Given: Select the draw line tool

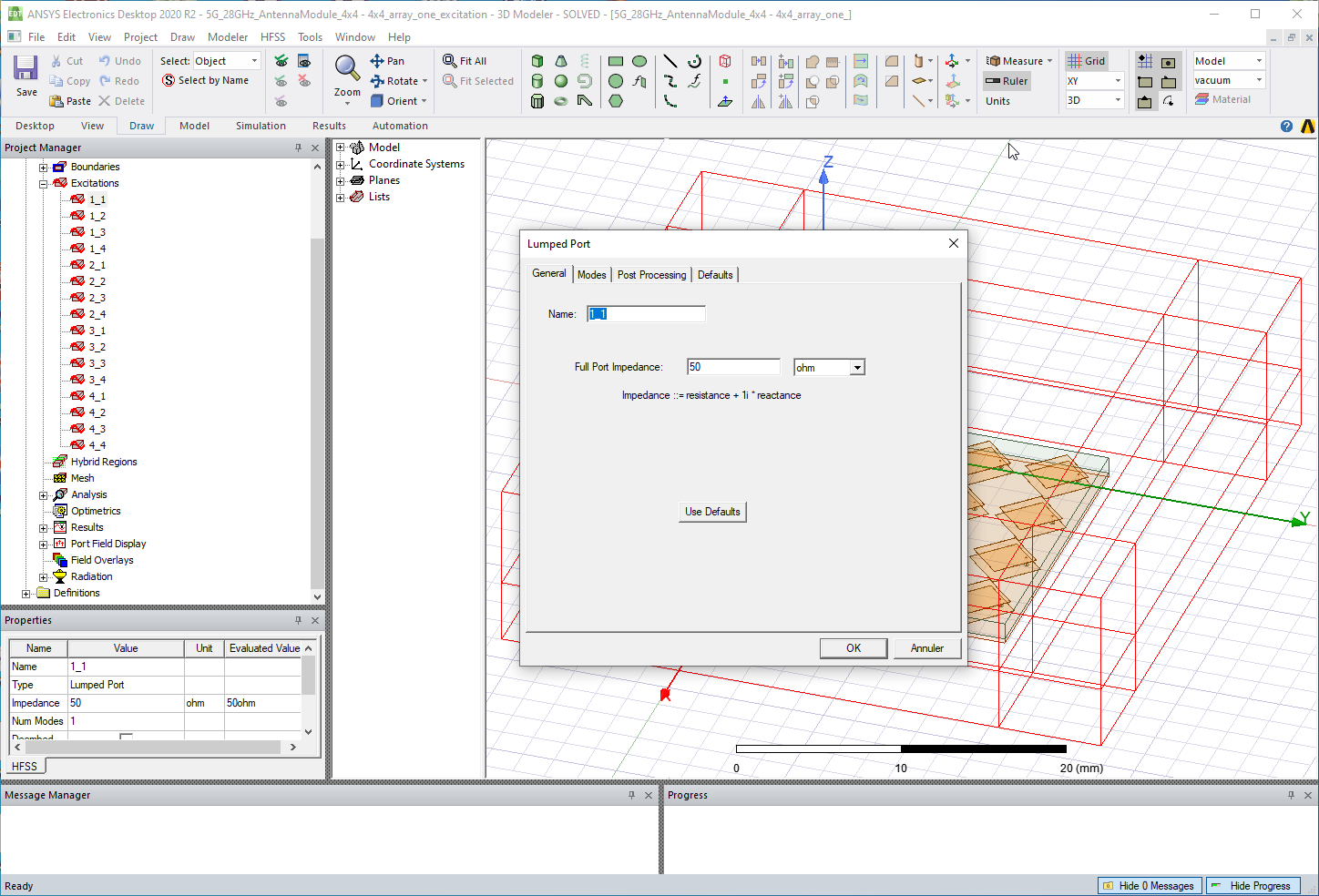Looking at the screenshot, I should (x=670, y=61).
